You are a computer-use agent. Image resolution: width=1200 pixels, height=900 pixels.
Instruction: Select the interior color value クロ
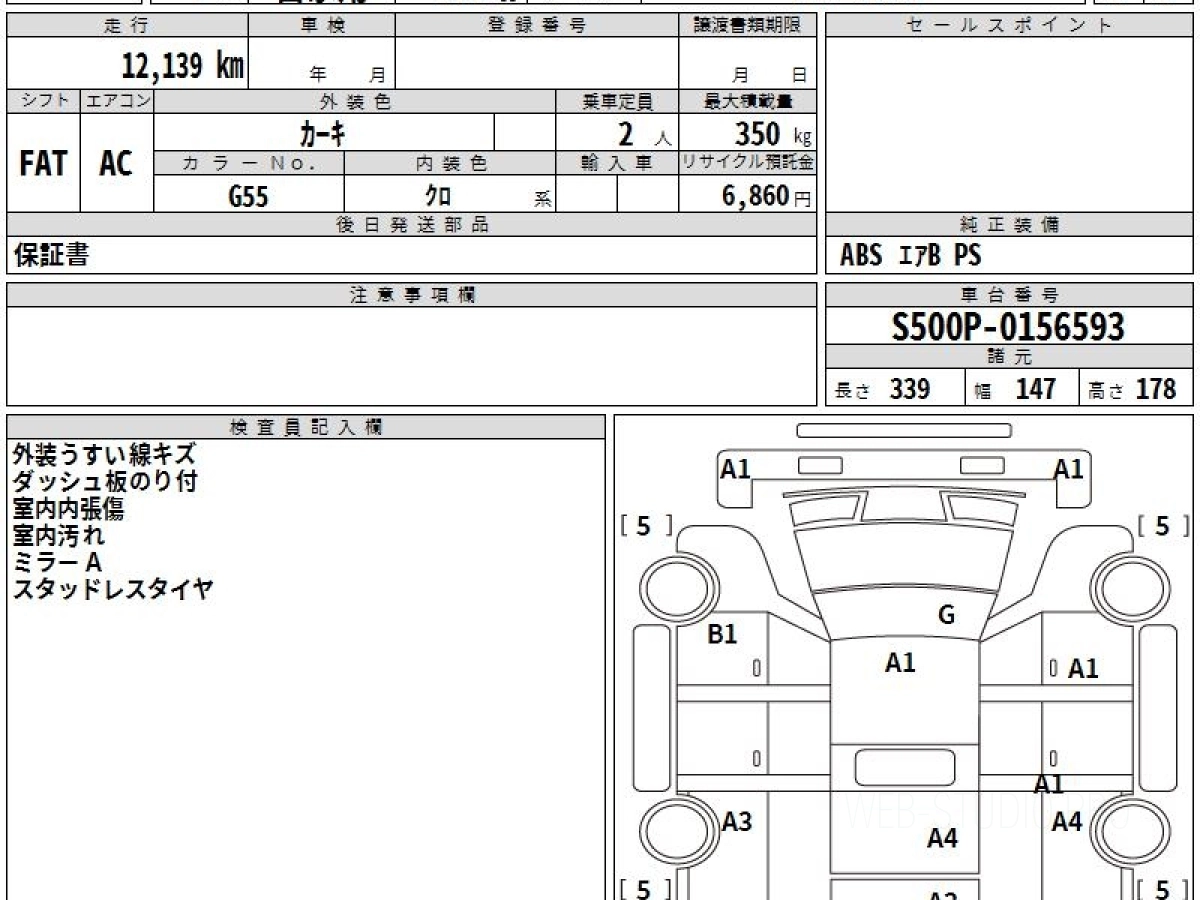tap(438, 197)
